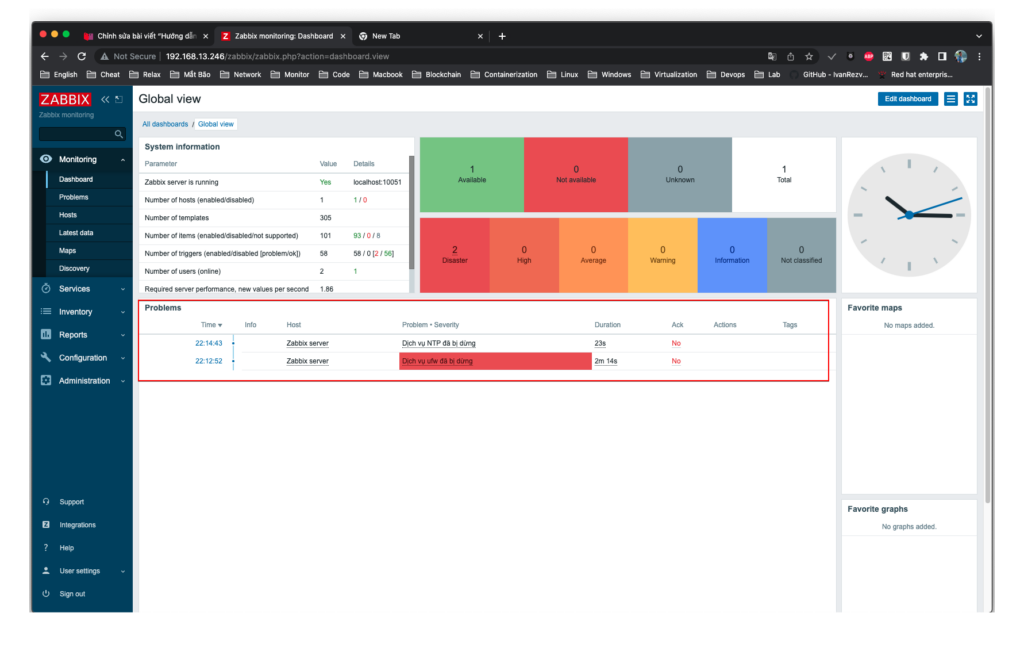Reload the page with refresh icon
The height and width of the screenshot is (655, 1024).
(x=82, y=56)
